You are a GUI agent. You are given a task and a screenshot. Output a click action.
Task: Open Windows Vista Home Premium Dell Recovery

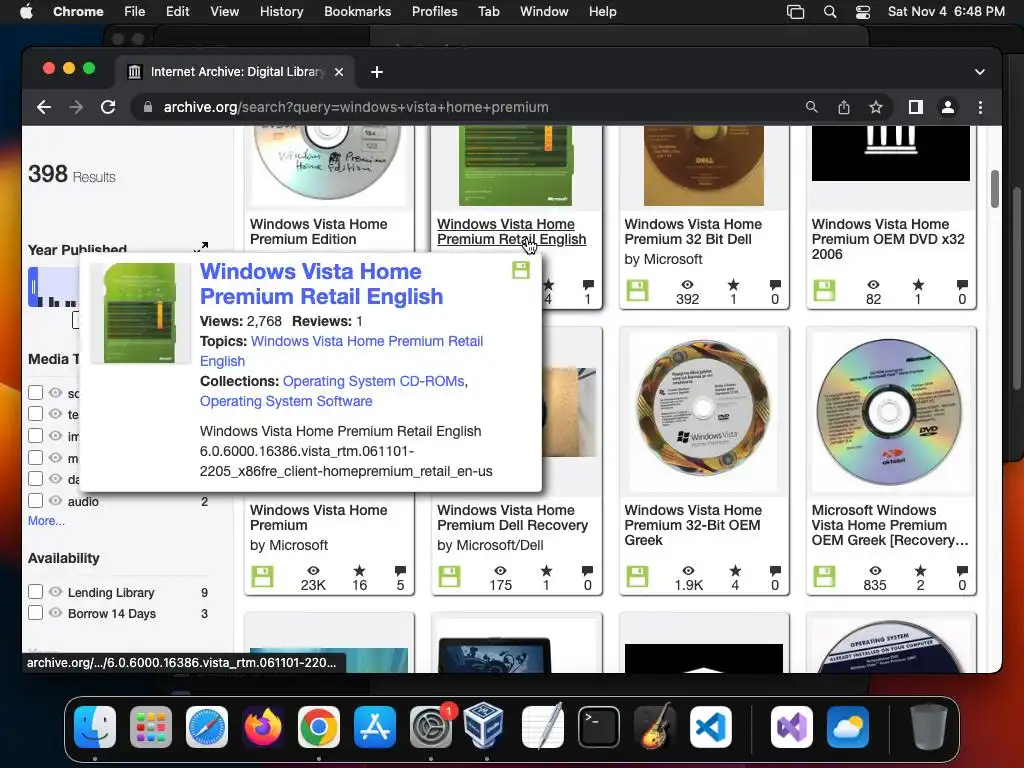[512, 517]
